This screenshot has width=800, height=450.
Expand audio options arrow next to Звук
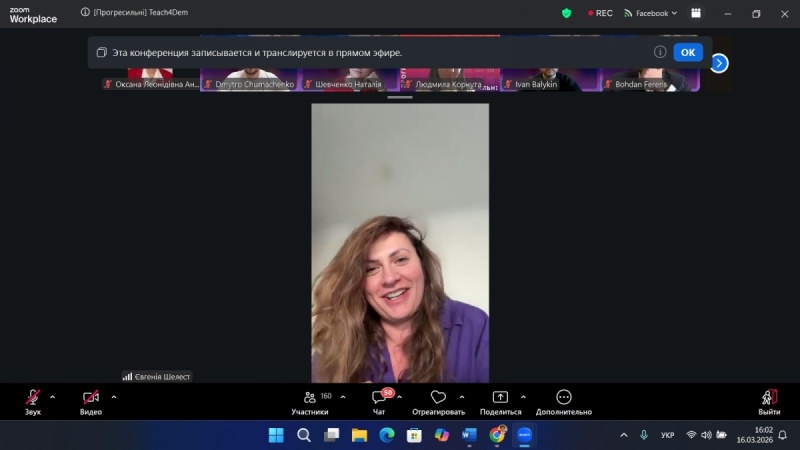pos(52,396)
